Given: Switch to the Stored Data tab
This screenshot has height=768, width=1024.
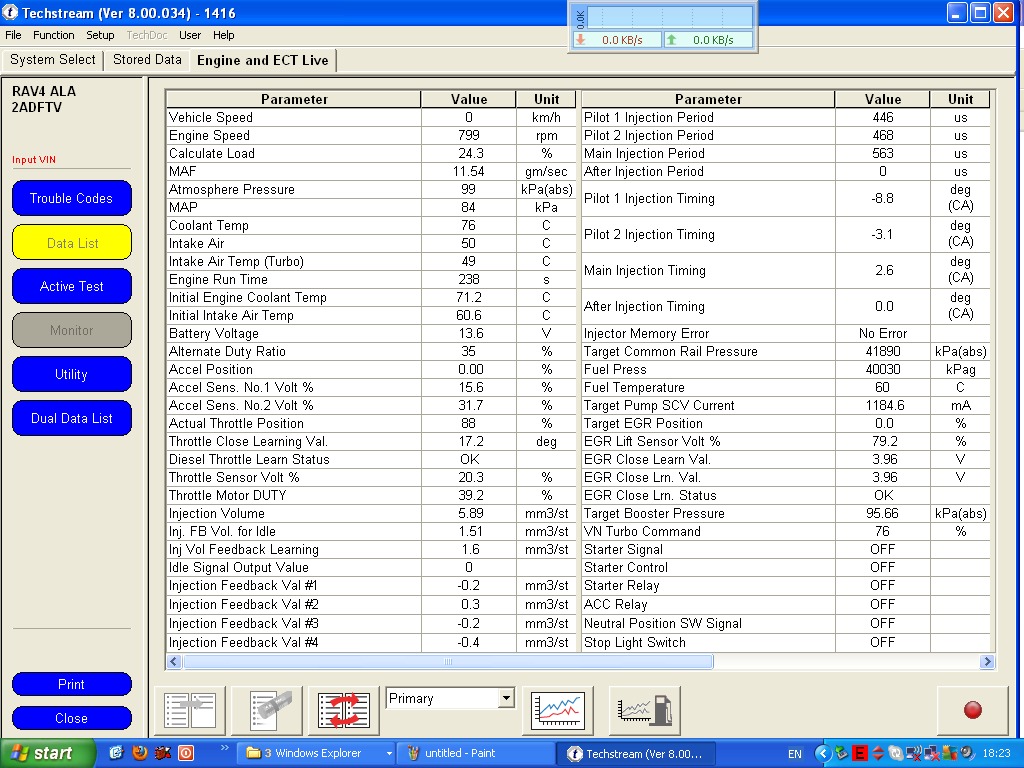Looking at the screenshot, I should 147,60.
